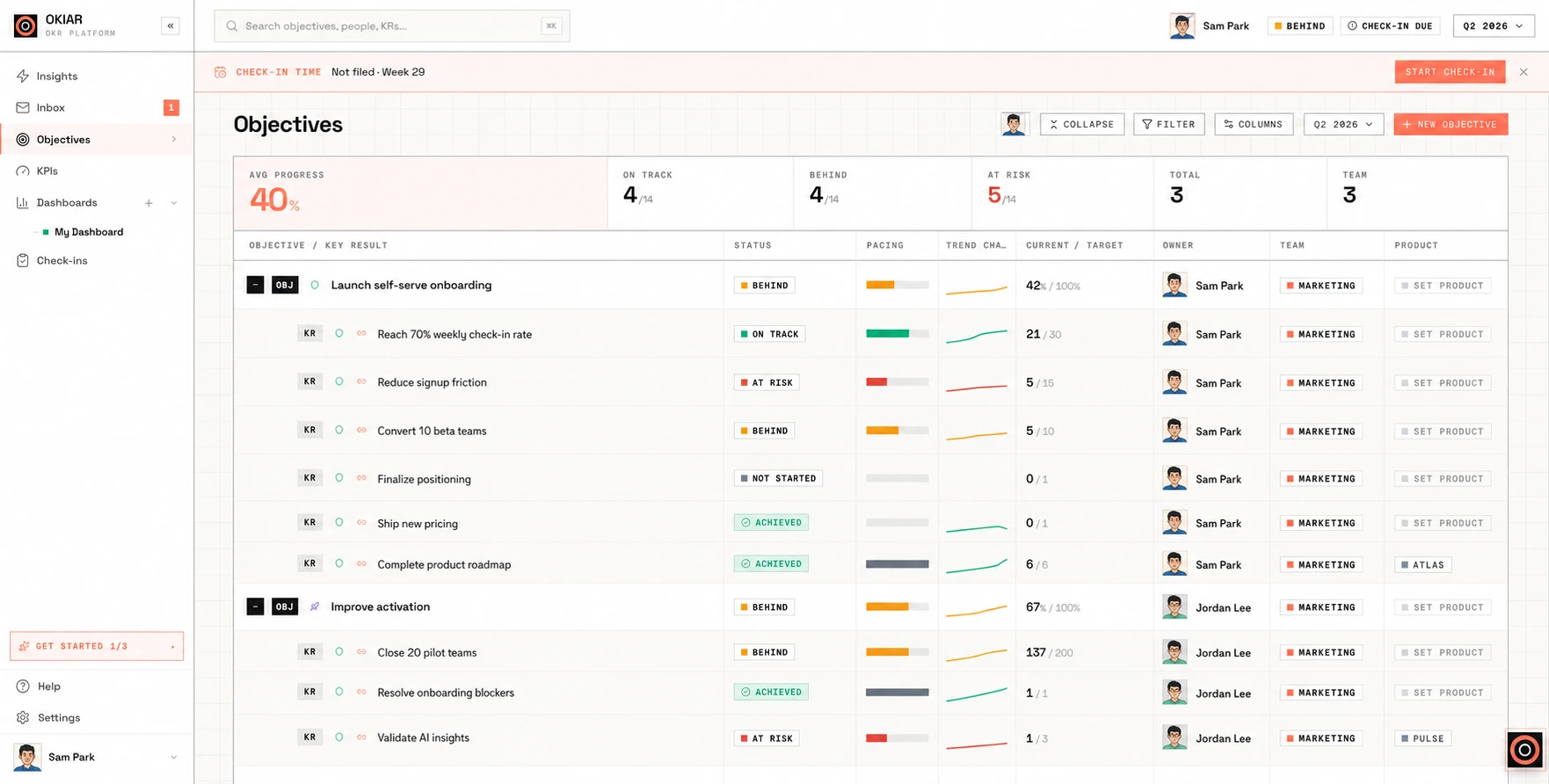Screen dimensions: 1549x784
Task: Expand the Get Started 1/3 checklist
Action: tap(97, 646)
